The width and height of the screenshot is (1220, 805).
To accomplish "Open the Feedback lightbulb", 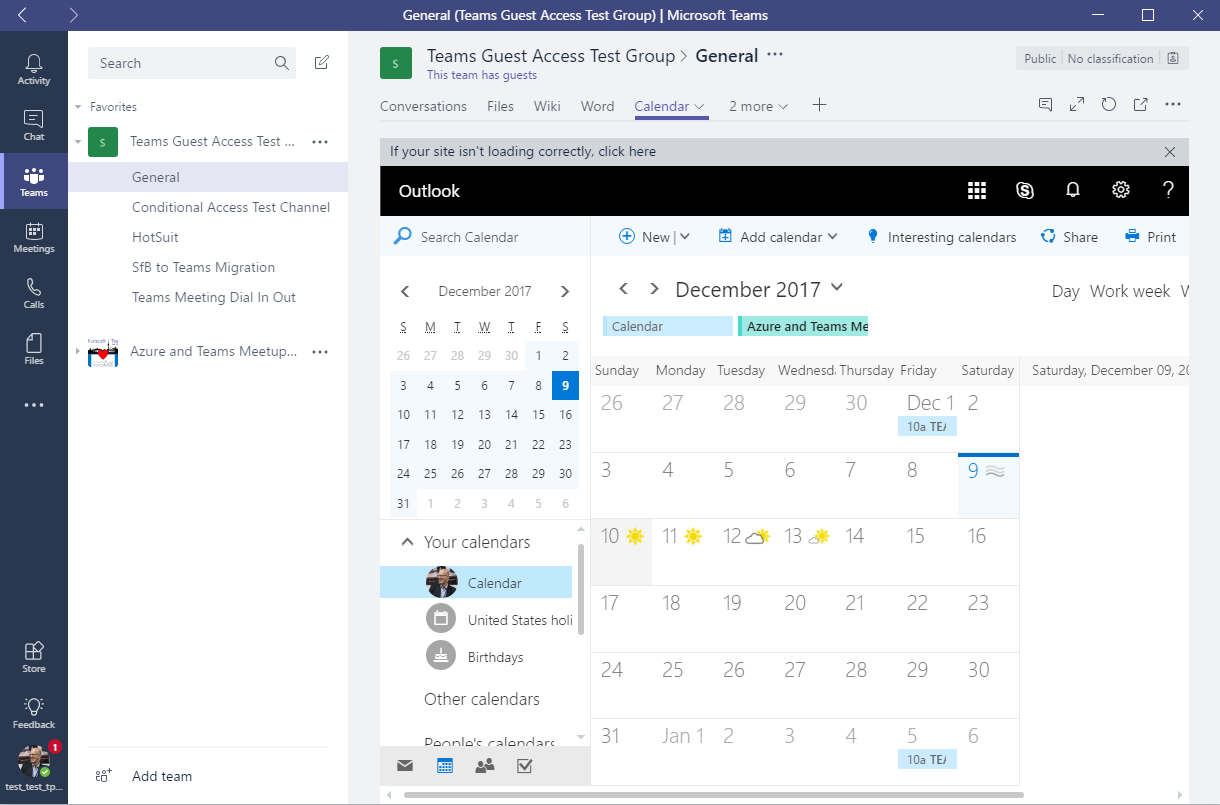I will point(34,713).
